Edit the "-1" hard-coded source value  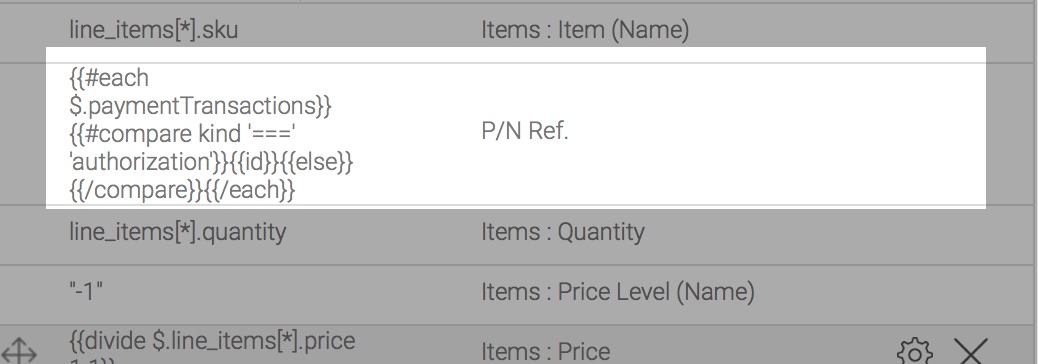click(x=86, y=292)
